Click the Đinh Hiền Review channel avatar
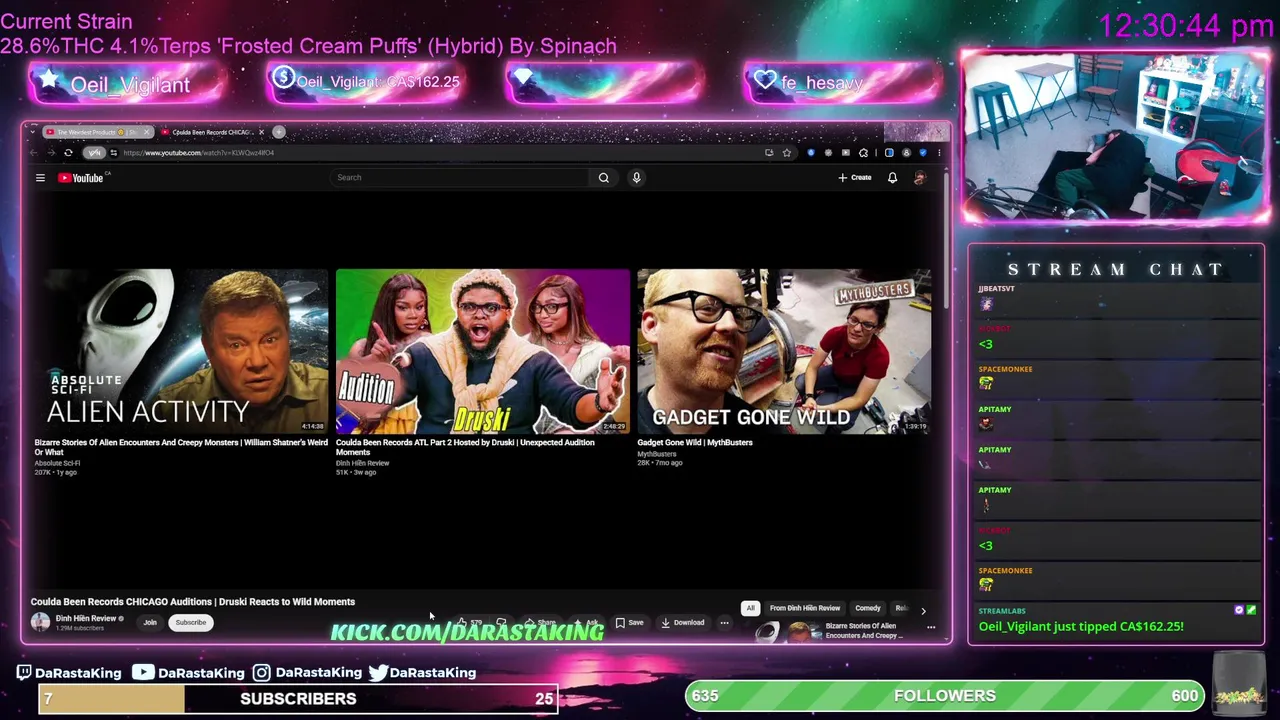 click(x=40, y=622)
